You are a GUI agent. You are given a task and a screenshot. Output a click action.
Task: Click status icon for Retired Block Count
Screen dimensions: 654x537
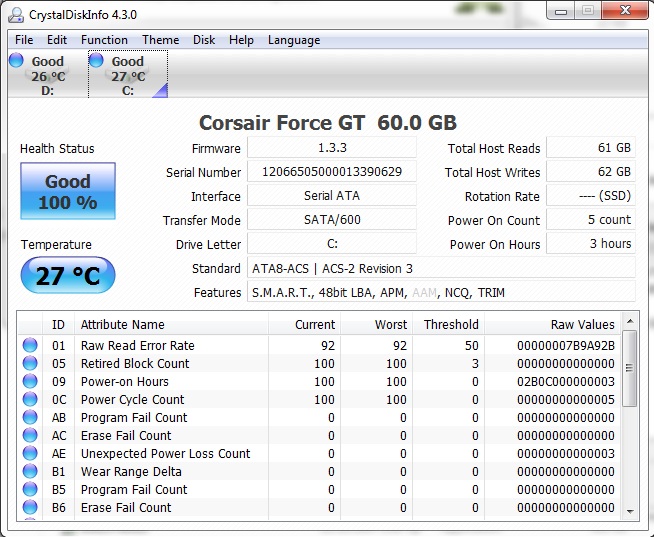pyautogui.click(x=30, y=363)
